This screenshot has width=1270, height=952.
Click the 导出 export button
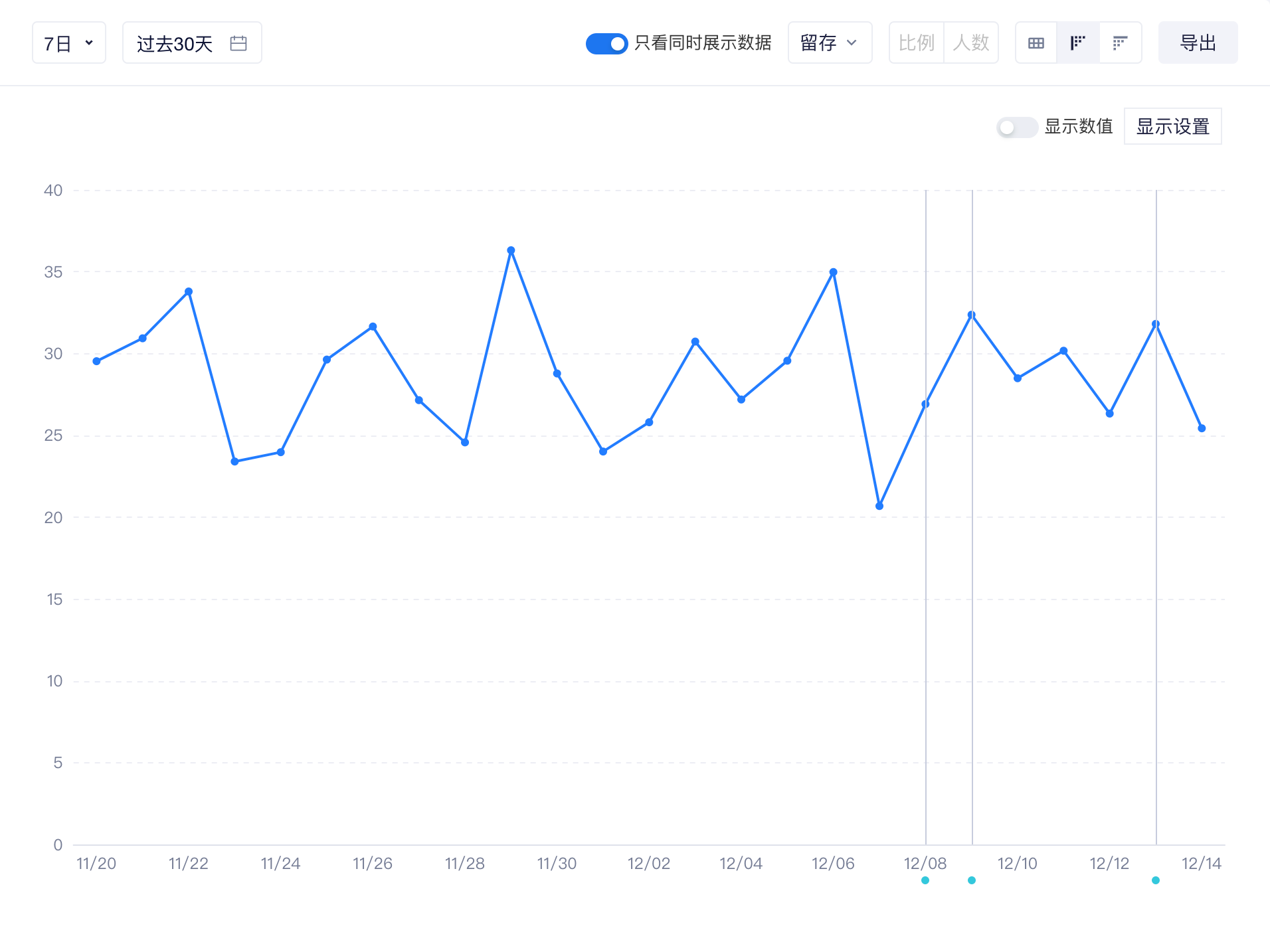[x=1198, y=42]
